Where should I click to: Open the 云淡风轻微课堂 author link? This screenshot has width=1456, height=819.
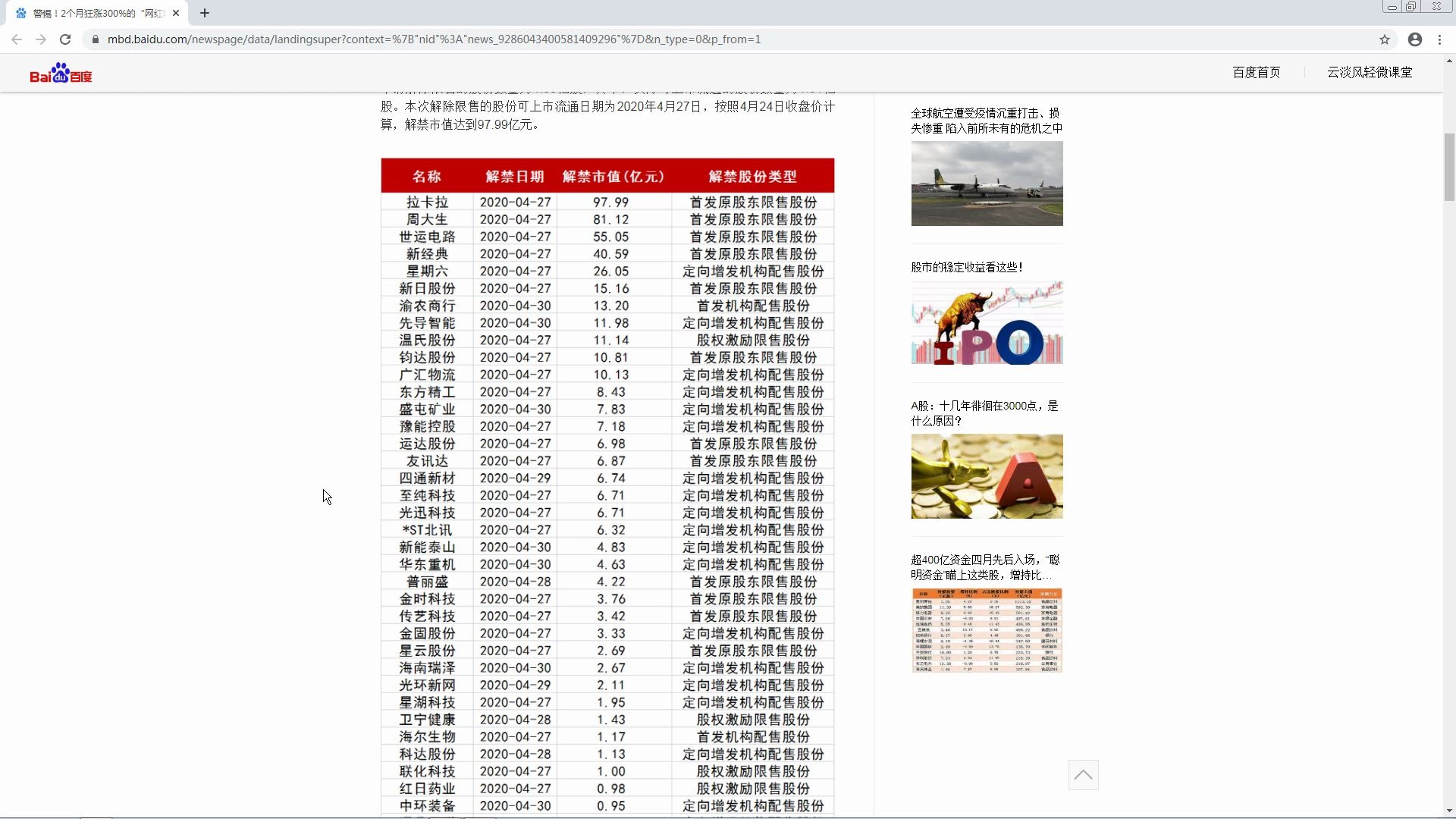[1370, 72]
